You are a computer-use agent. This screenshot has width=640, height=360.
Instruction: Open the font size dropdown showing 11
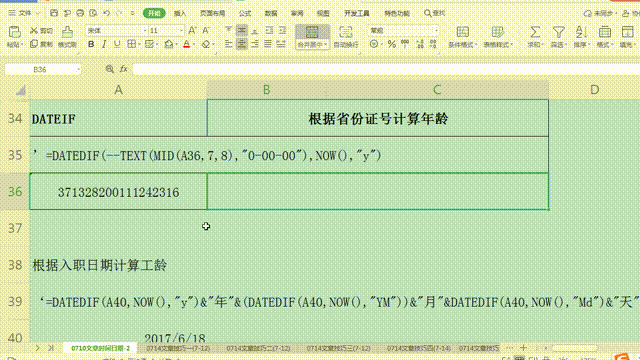click(x=181, y=31)
